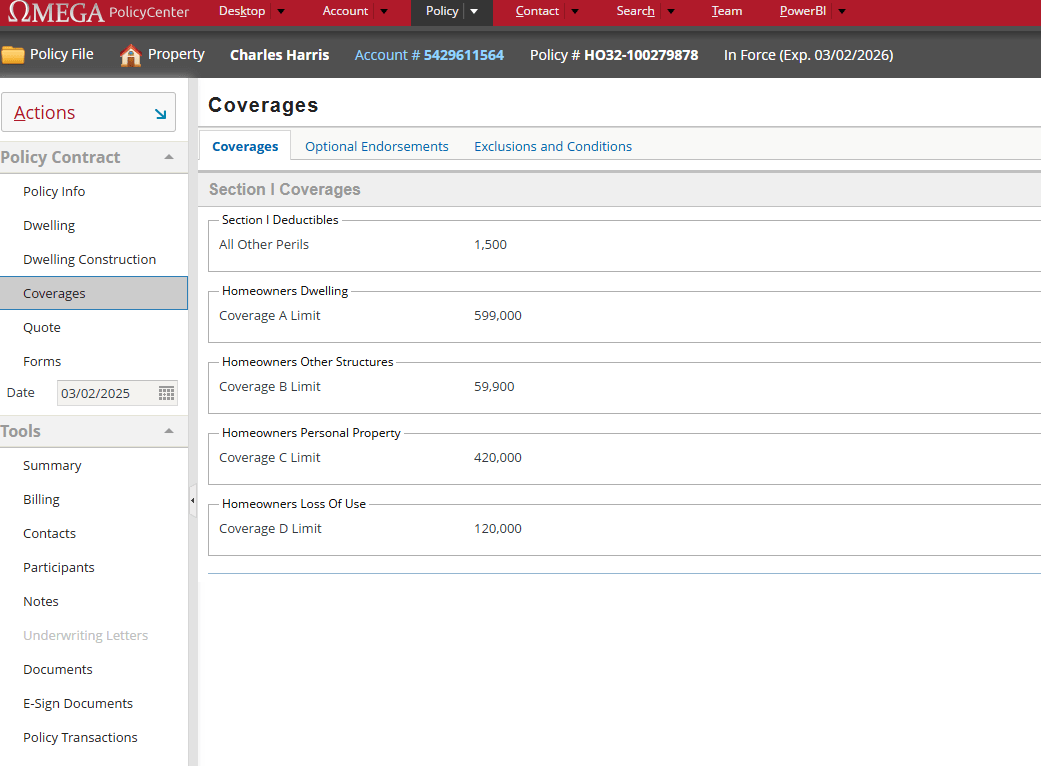Open the Desktop dropdown arrow
The image size is (1041, 766).
tap(281, 11)
